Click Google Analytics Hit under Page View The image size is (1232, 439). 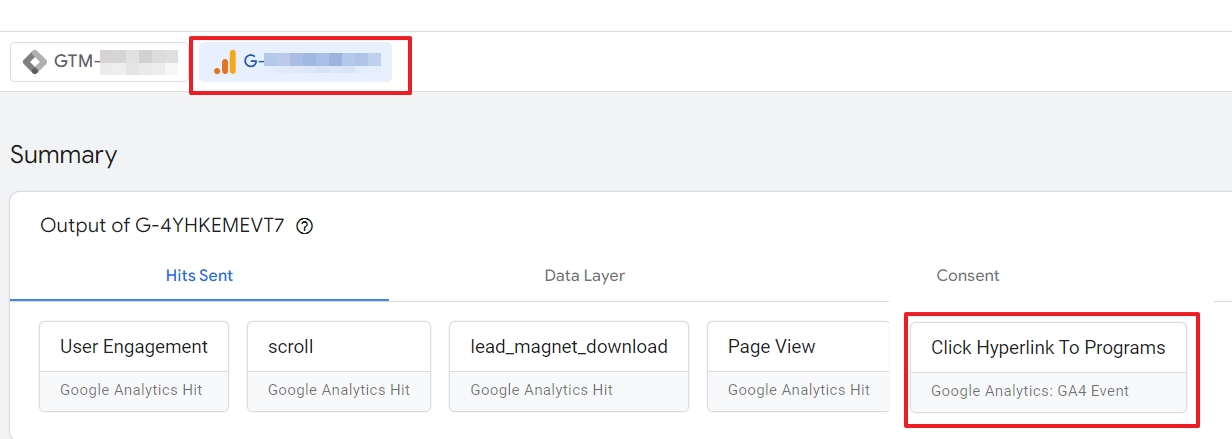pos(799,390)
